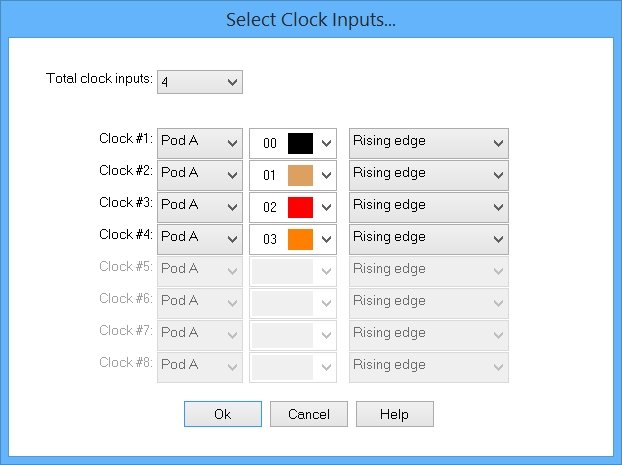Viewport: 622px width, 465px height.
Task: Expand Clock #2 channel 01 selector
Action: pos(293,175)
